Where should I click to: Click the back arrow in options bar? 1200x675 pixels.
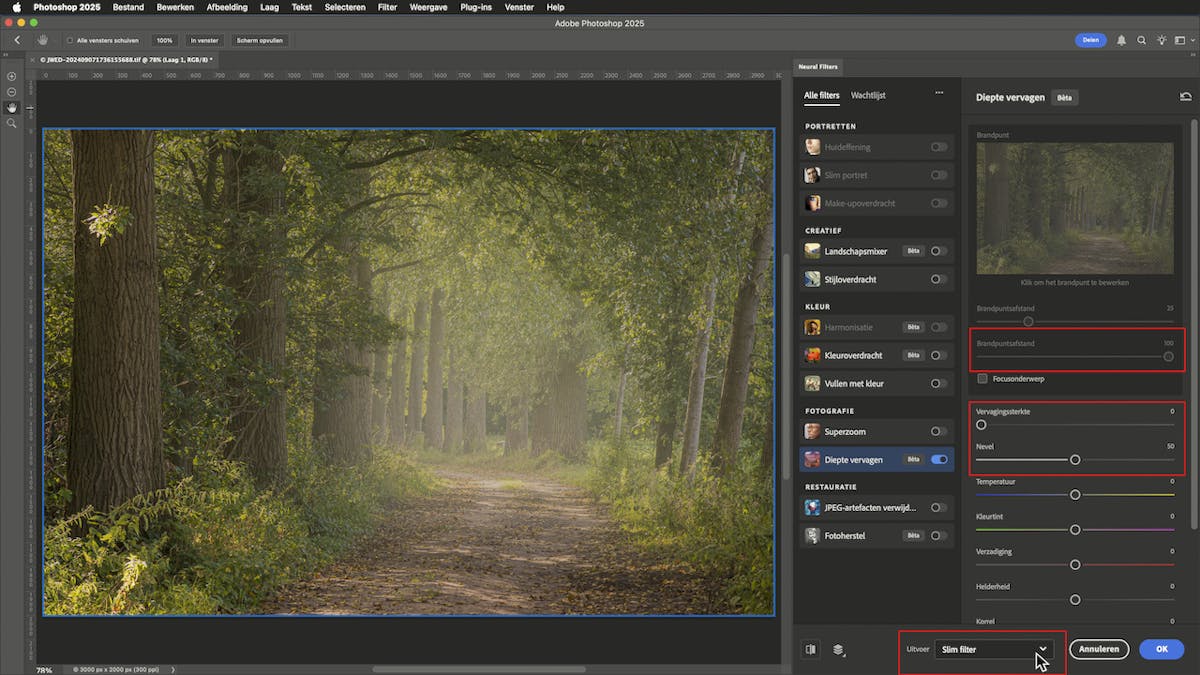(17, 40)
